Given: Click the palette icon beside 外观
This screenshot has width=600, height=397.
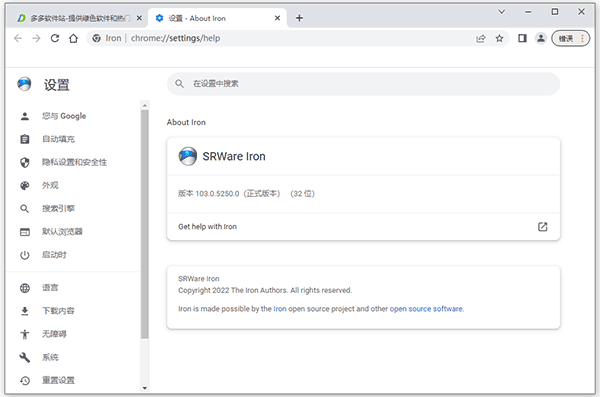Looking at the screenshot, I should (25, 186).
